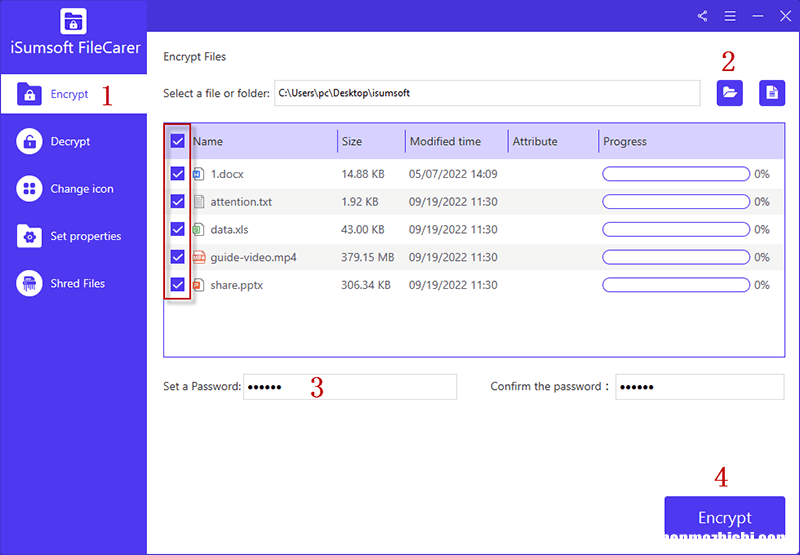Click the large Encrypt button
The image size is (800, 555).
[x=724, y=517]
